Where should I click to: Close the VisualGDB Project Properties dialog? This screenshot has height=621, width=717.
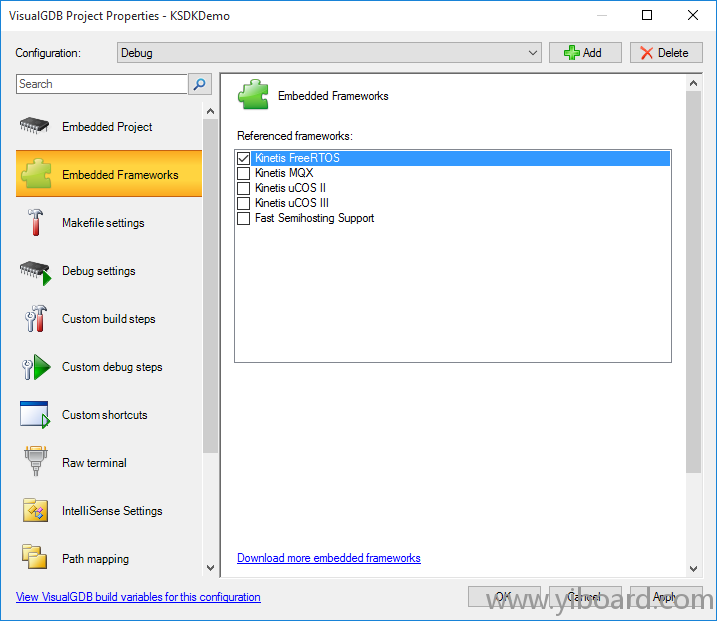coord(693,15)
